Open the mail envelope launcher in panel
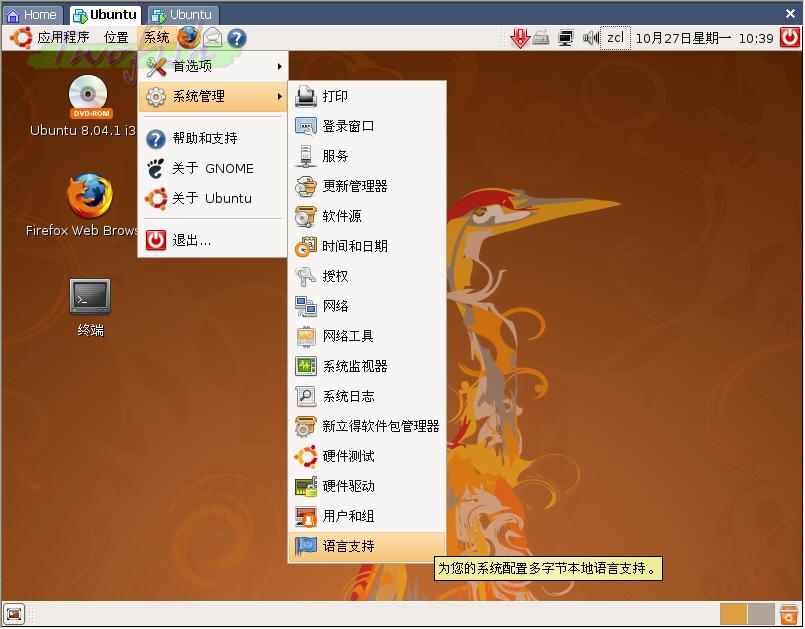The width and height of the screenshot is (805, 629). pyautogui.click(x=213, y=38)
